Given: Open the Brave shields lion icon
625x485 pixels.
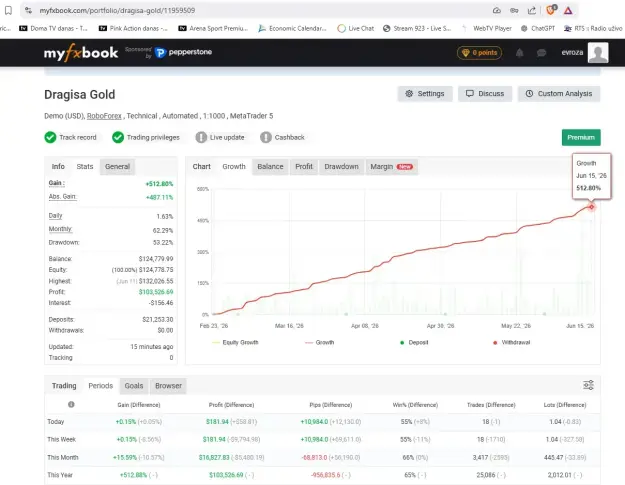Looking at the screenshot, I should point(551,10).
